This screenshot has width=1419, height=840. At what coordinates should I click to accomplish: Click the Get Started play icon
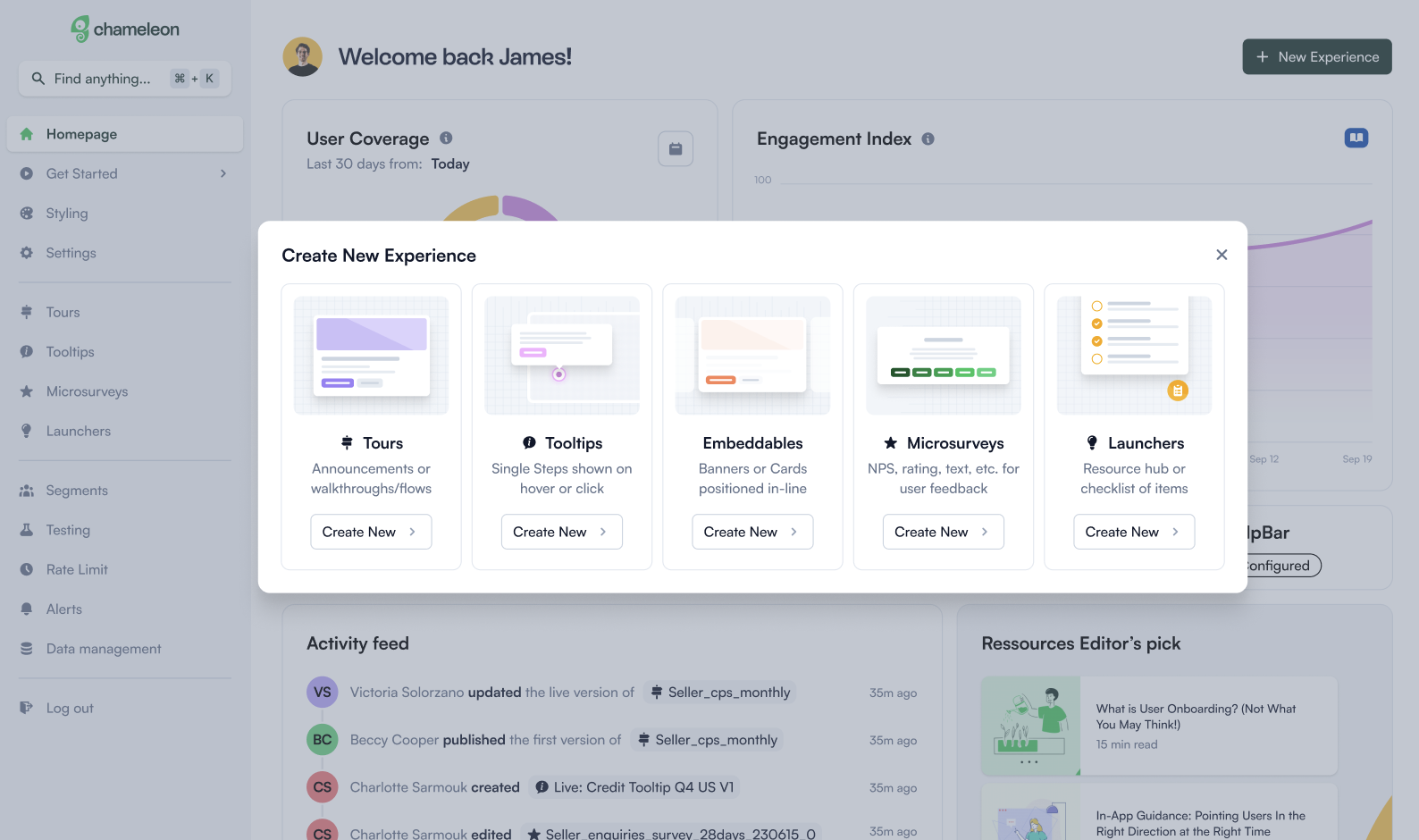pos(27,173)
